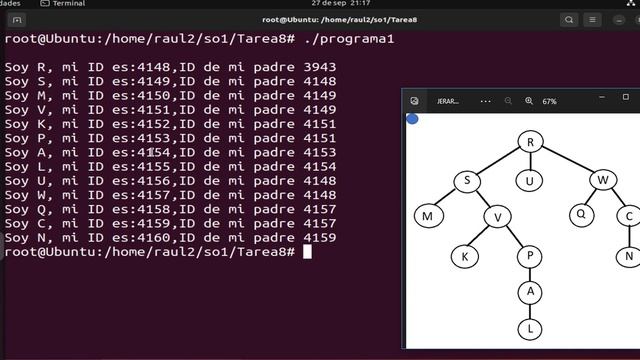Select node Q in the tree diagram

click(582, 215)
